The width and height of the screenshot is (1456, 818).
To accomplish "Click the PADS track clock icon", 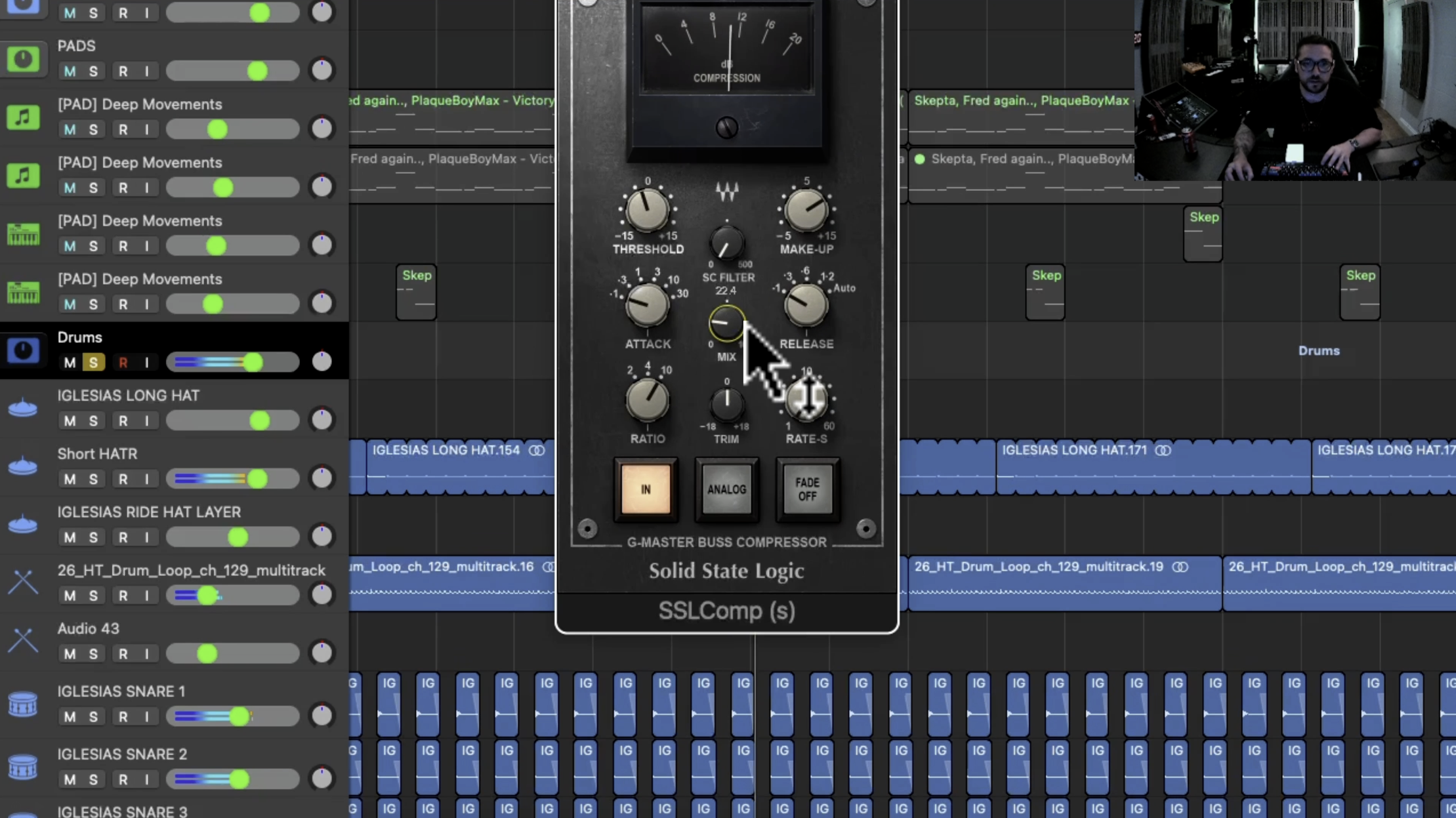I will [23, 59].
